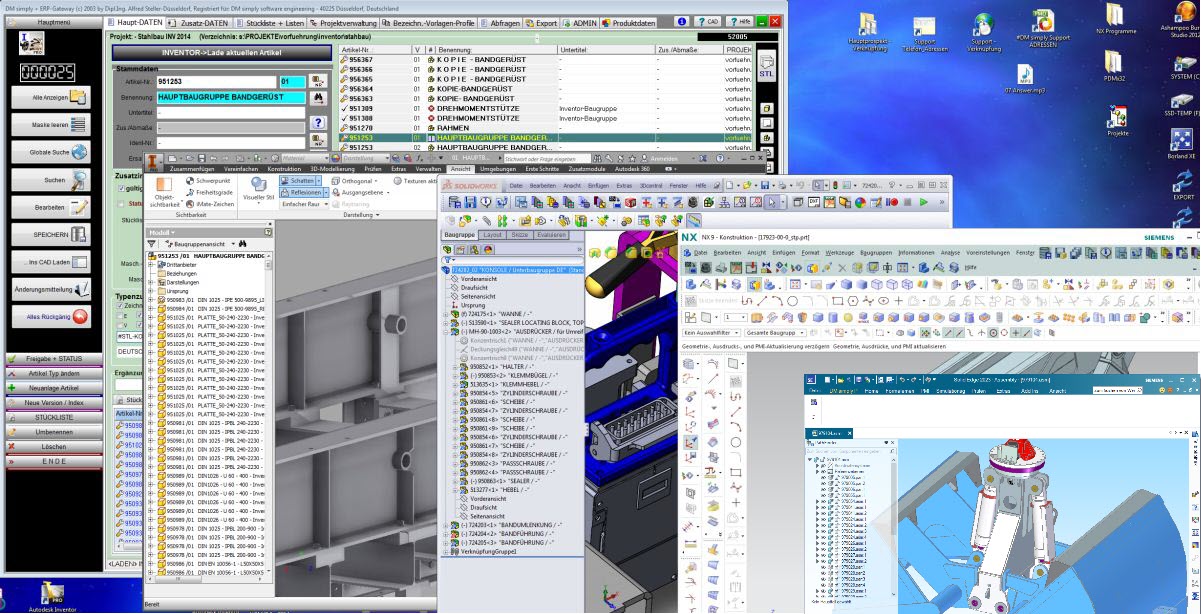Click the 'Globale Suche' button

tap(50, 153)
